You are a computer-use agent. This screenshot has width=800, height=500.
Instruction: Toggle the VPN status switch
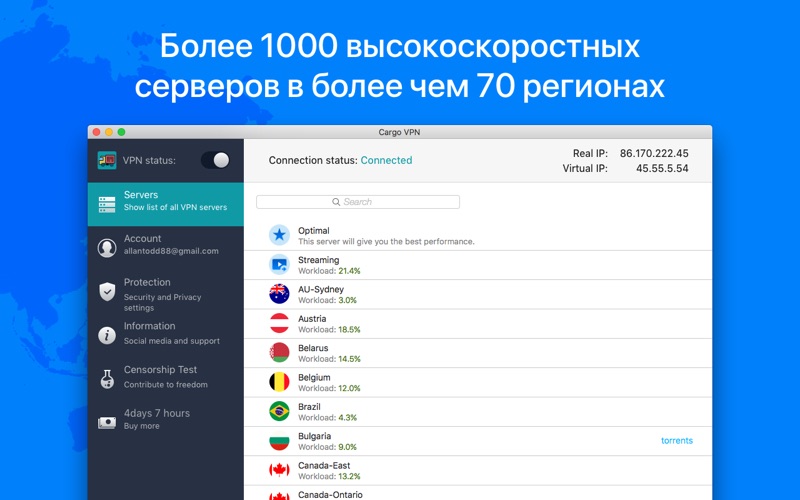[x=215, y=160]
